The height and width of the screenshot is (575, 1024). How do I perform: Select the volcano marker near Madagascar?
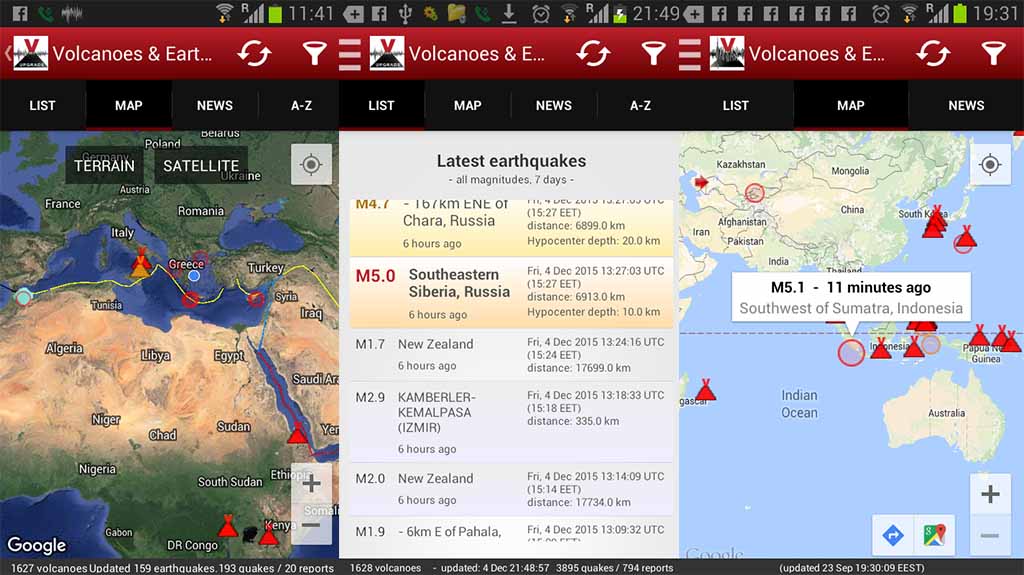pos(705,389)
